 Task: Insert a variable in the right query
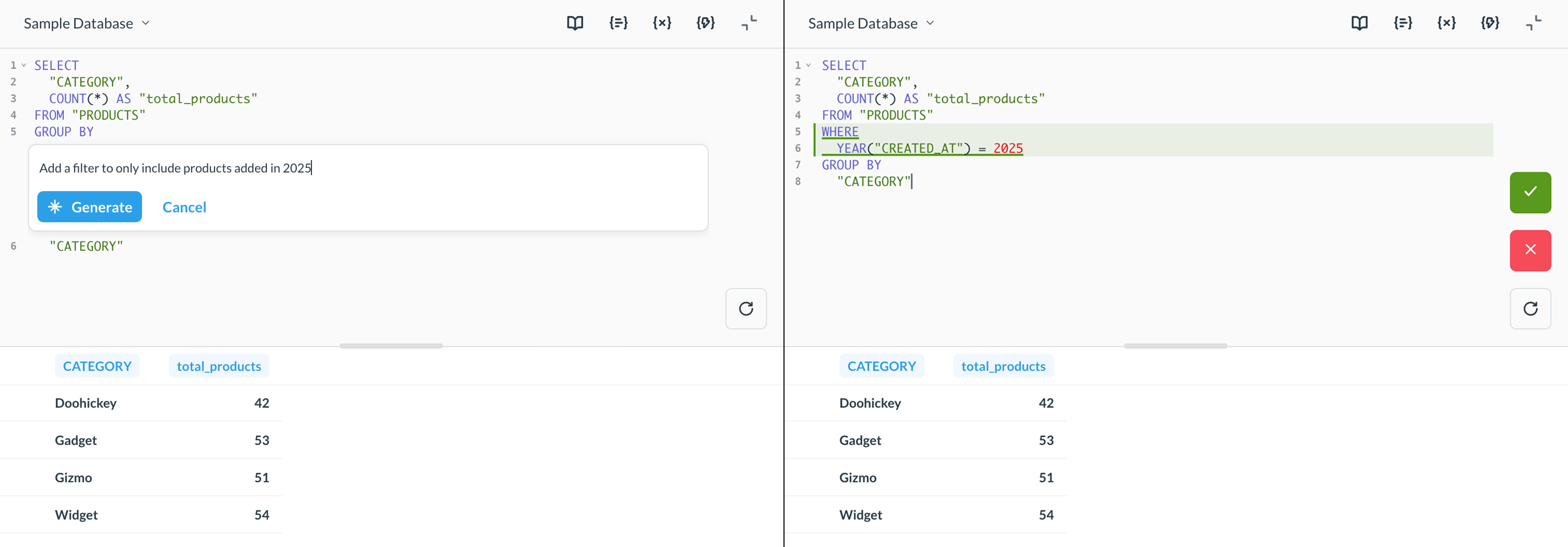pos(1446,23)
